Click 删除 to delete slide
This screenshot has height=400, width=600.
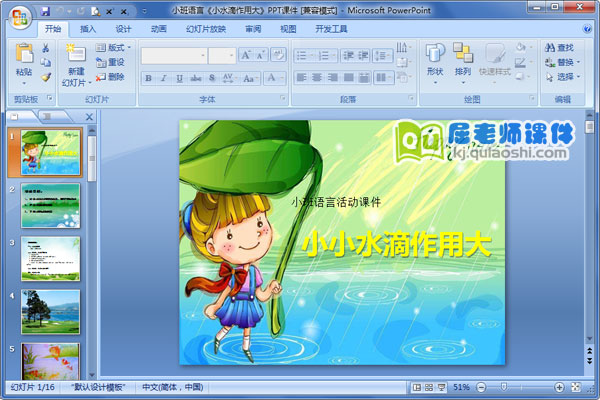110,77
